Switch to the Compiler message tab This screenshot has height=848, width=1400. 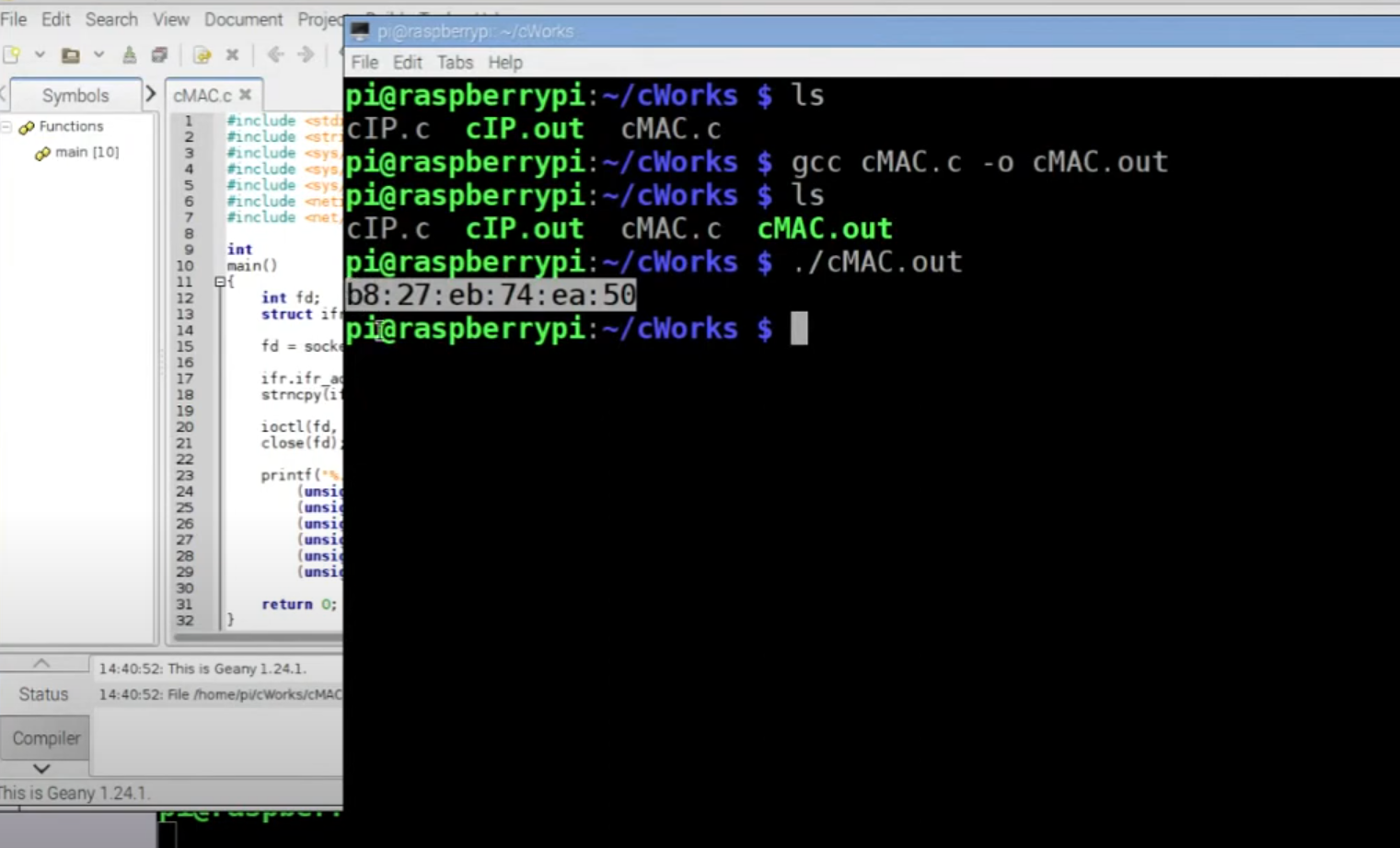click(45, 738)
